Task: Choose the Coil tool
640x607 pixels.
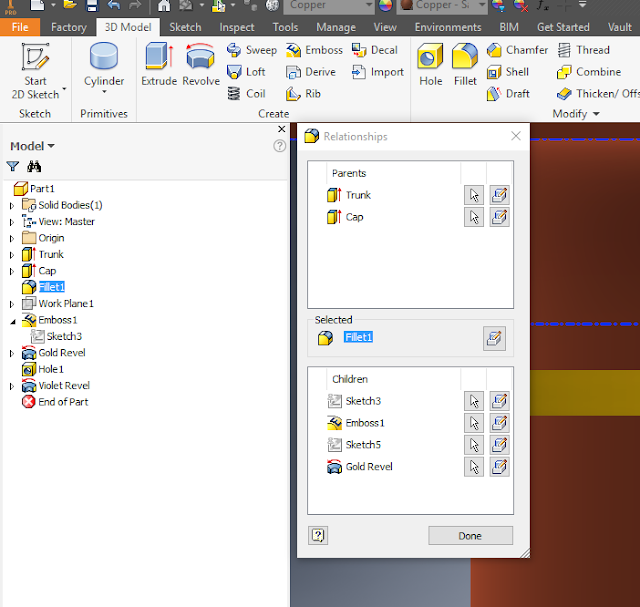Action: pos(246,93)
